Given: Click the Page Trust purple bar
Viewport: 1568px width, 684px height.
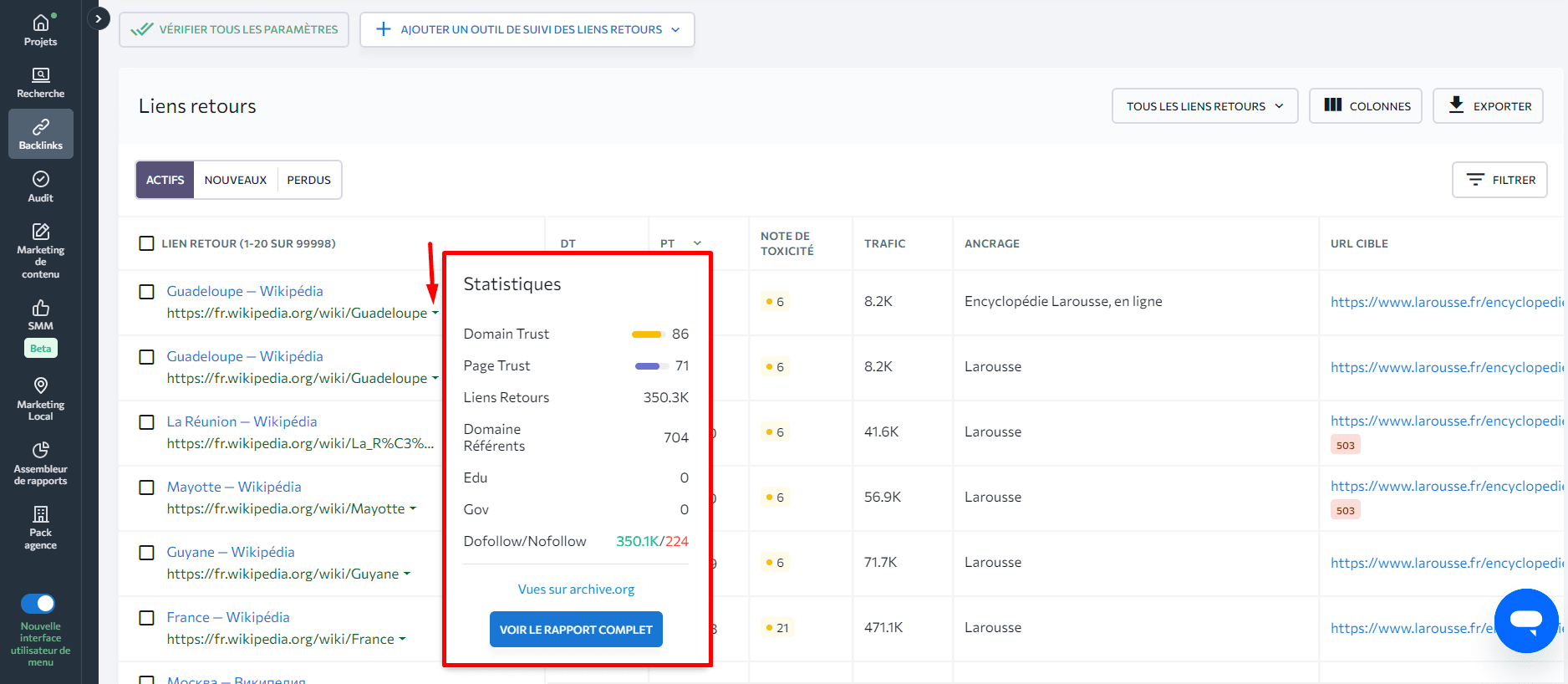Looking at the screenshot, I should (648, 366).
